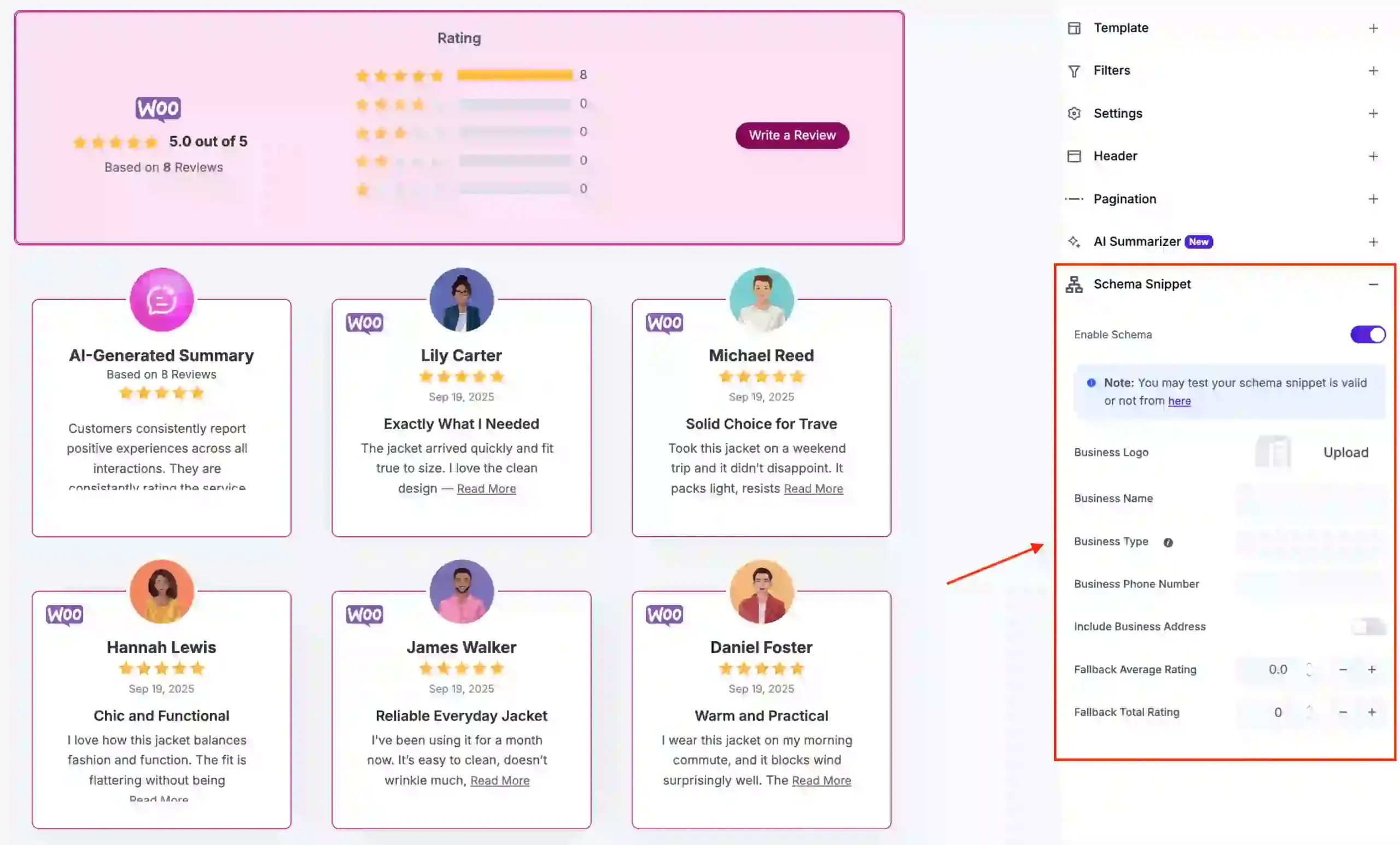Click the Business Type info icon
Viewport: 1400px width, 845px height.
coord(1168,543)
